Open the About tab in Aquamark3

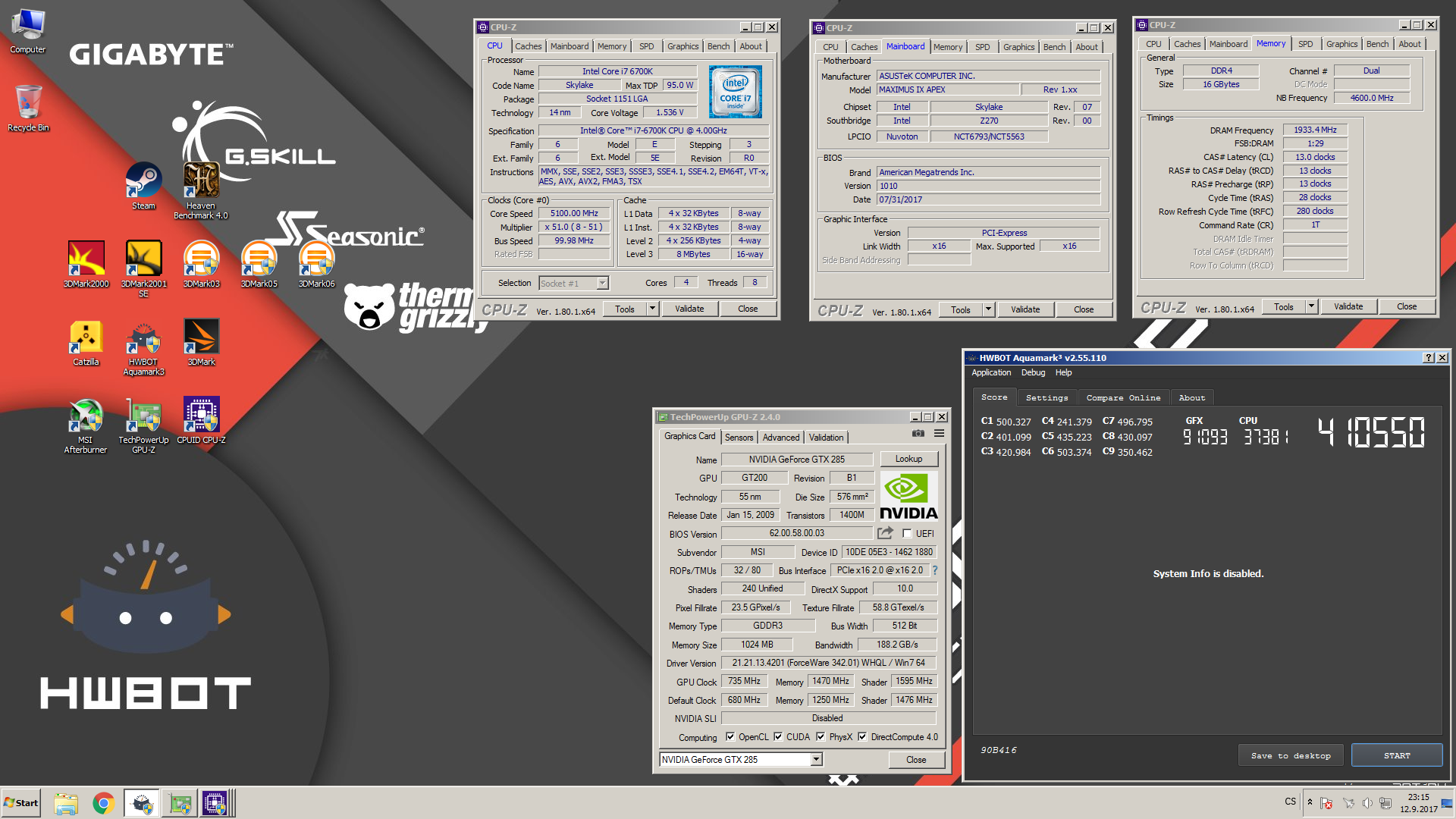click(x=1191, y=397)
